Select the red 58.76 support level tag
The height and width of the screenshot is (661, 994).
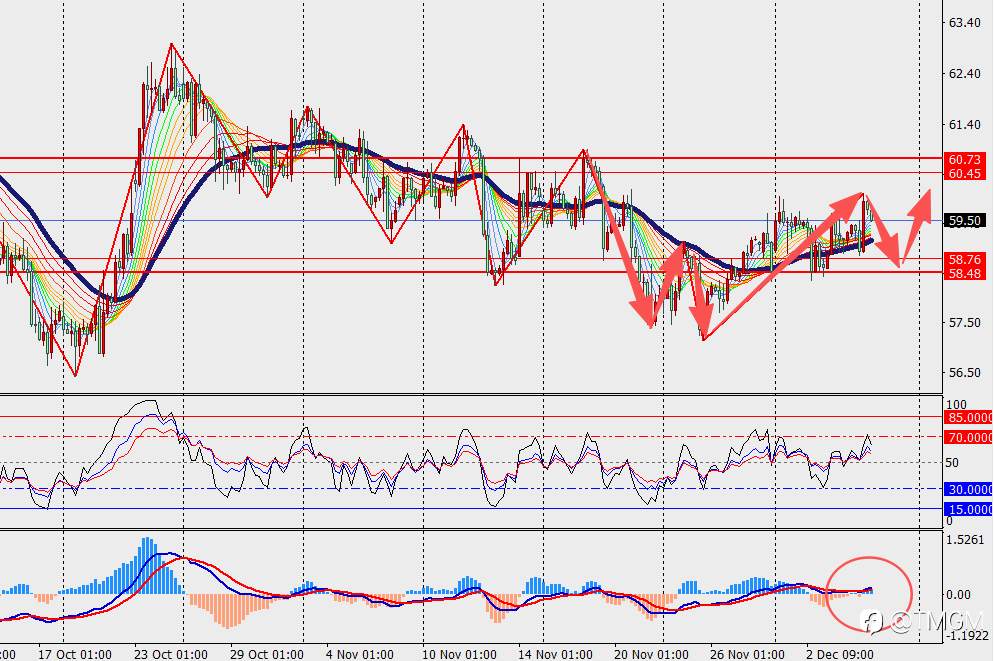pyautogui.click(x=964, y=259)
